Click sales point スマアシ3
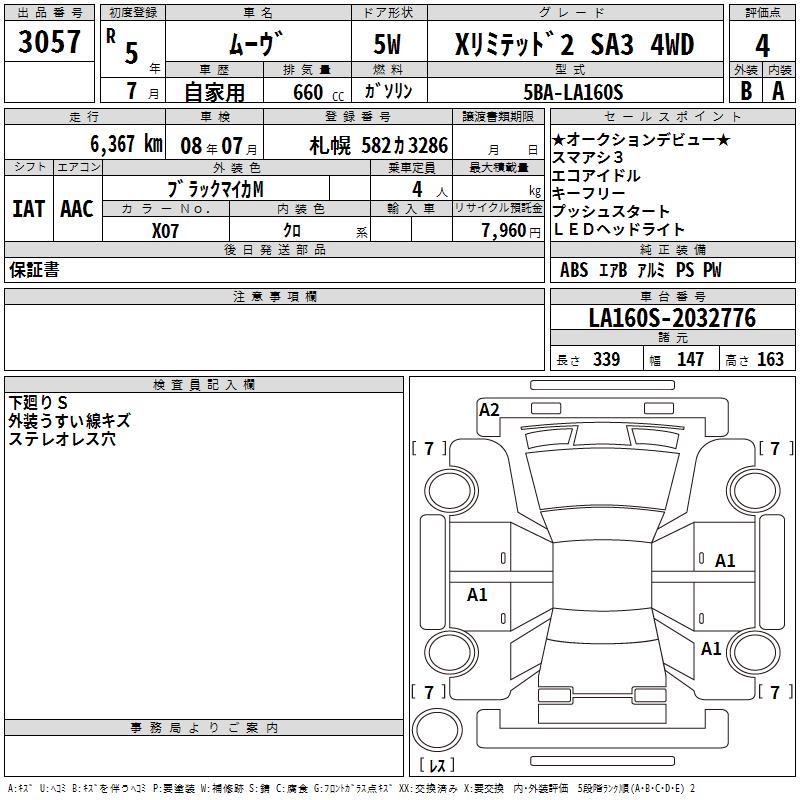 pos(588,158)
